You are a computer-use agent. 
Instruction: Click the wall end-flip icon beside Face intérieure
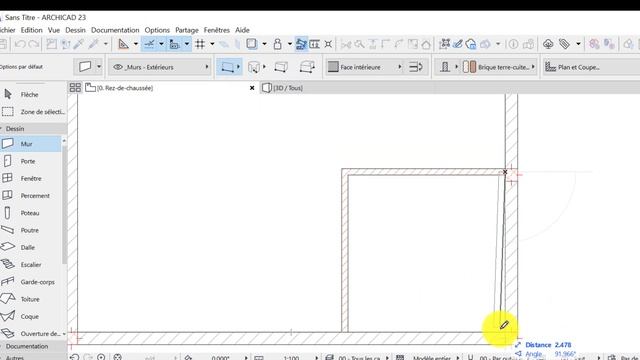(x=416, y=67)
